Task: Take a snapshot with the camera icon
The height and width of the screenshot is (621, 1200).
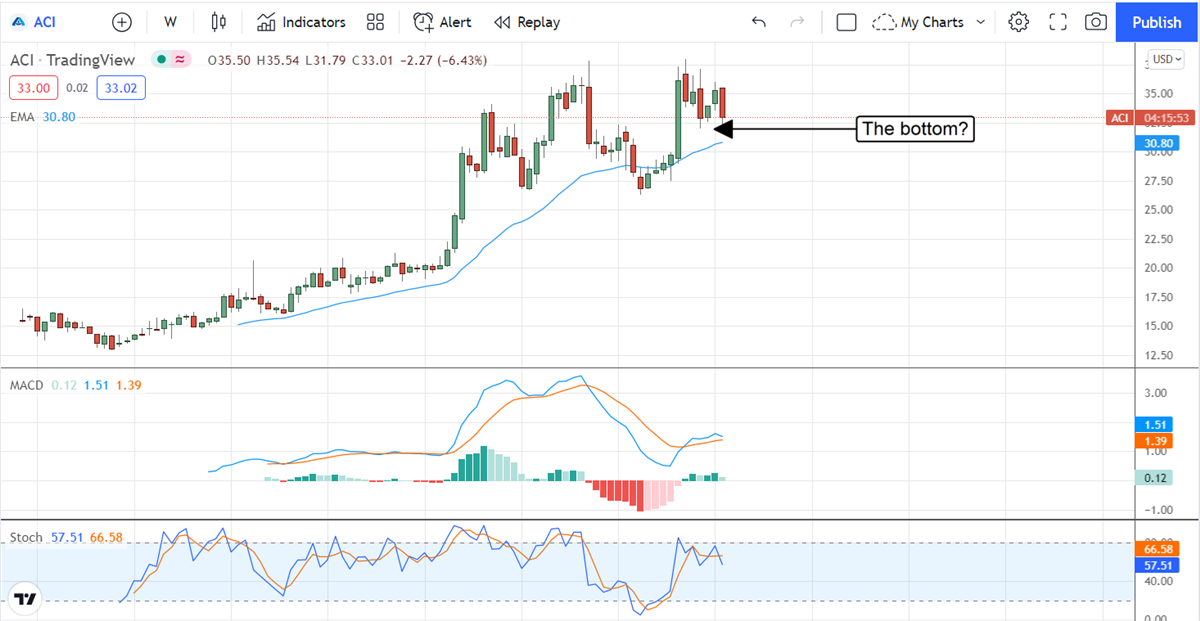Action: 1096,22
